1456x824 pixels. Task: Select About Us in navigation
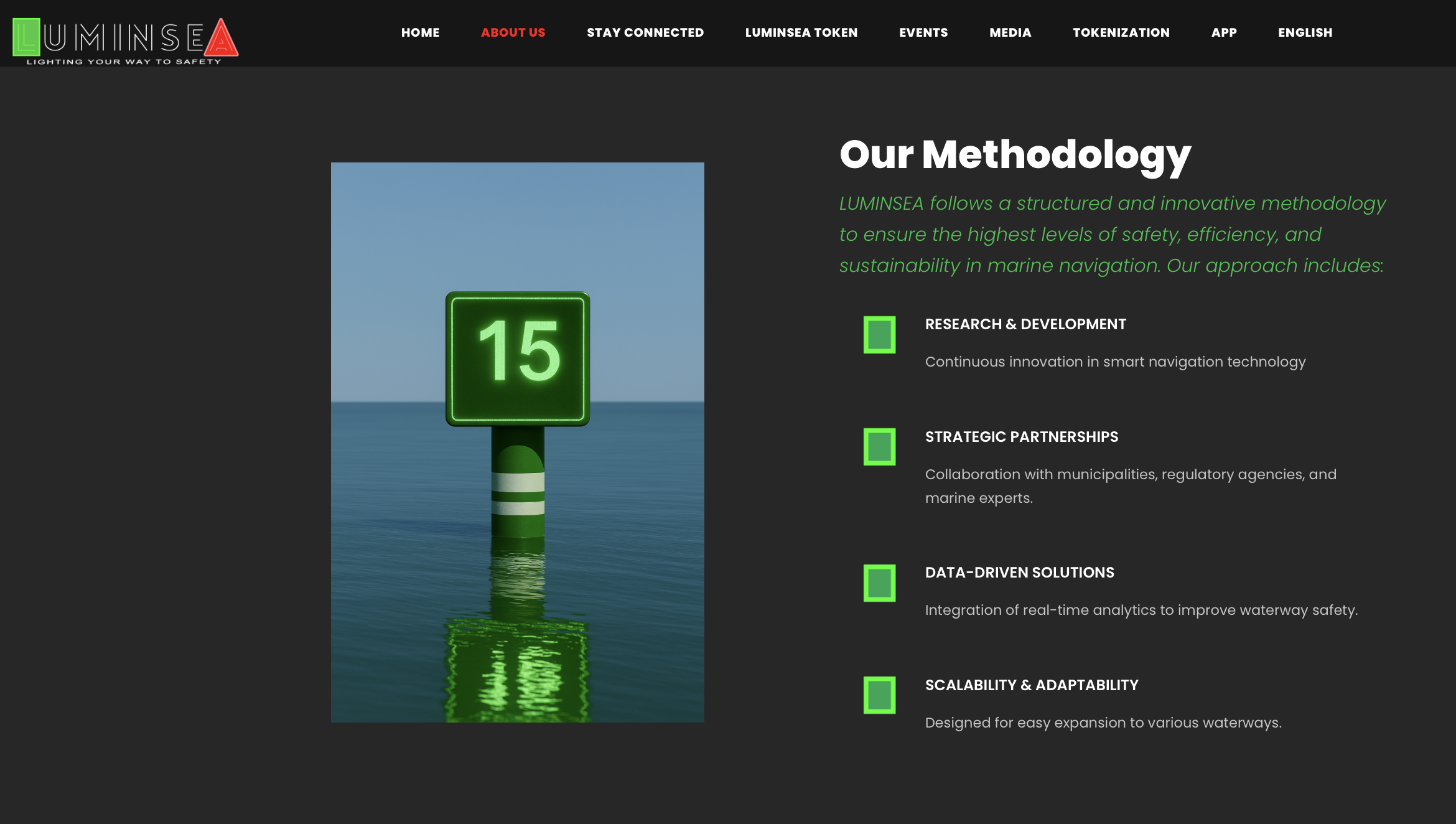[x=513, y=32]
